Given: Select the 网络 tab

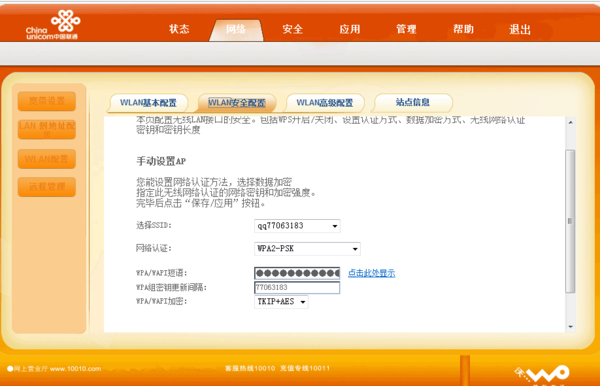Looking at the screenshot, I should pos(236,30).
